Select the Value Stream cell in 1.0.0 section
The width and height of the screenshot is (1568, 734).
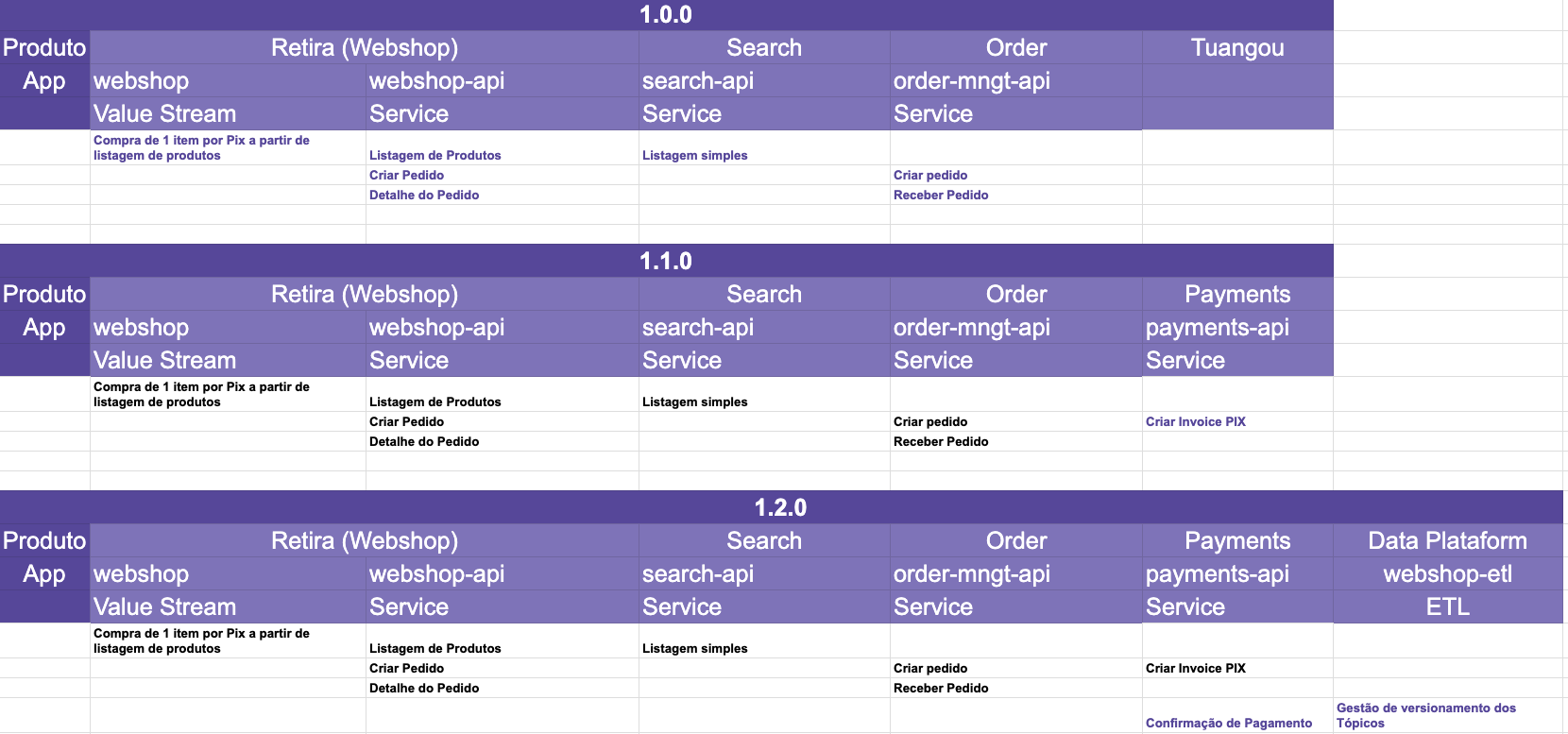pyautogui.click(x=228, y=114)
